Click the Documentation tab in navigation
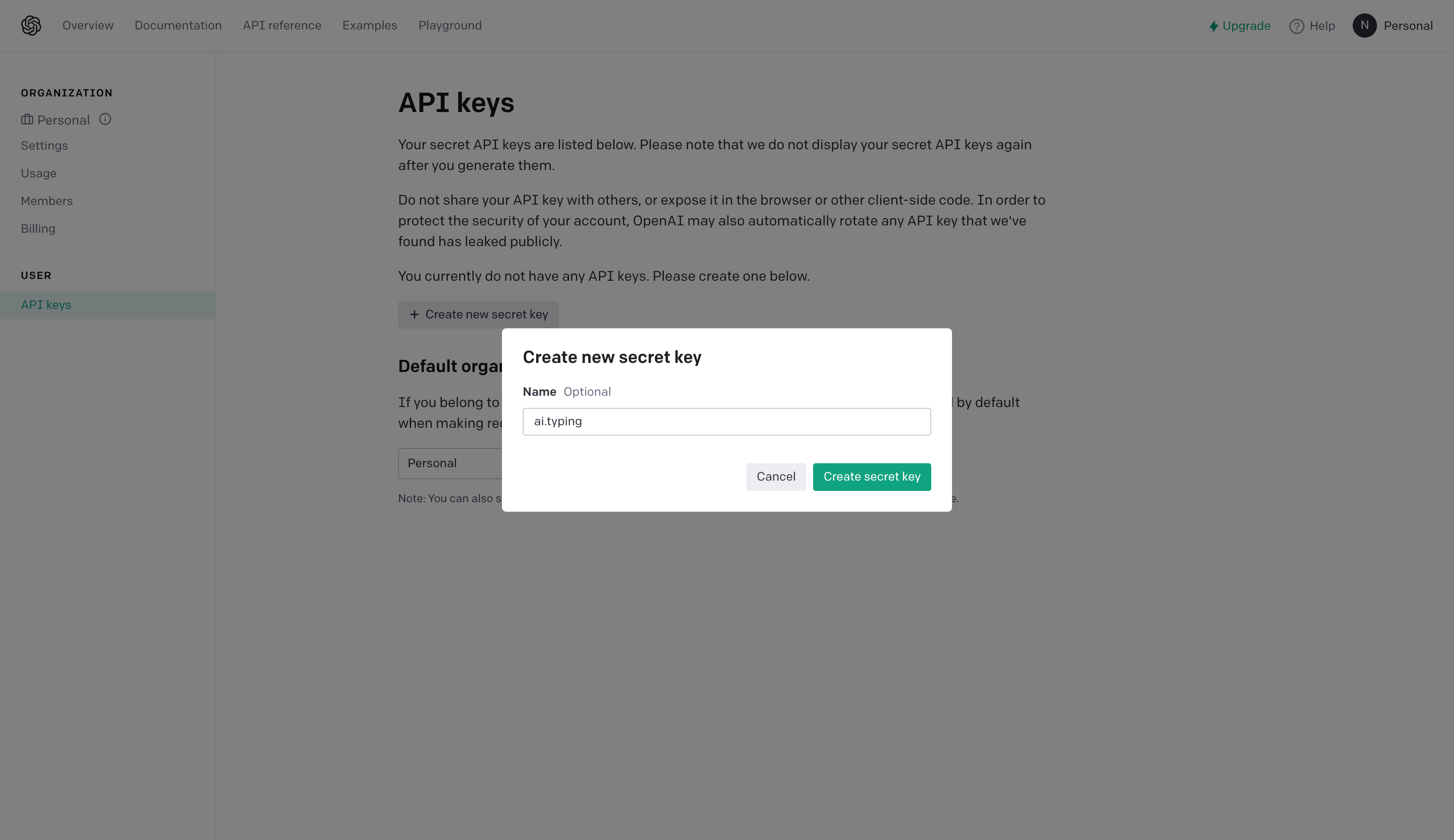 (x=178, y=25)
